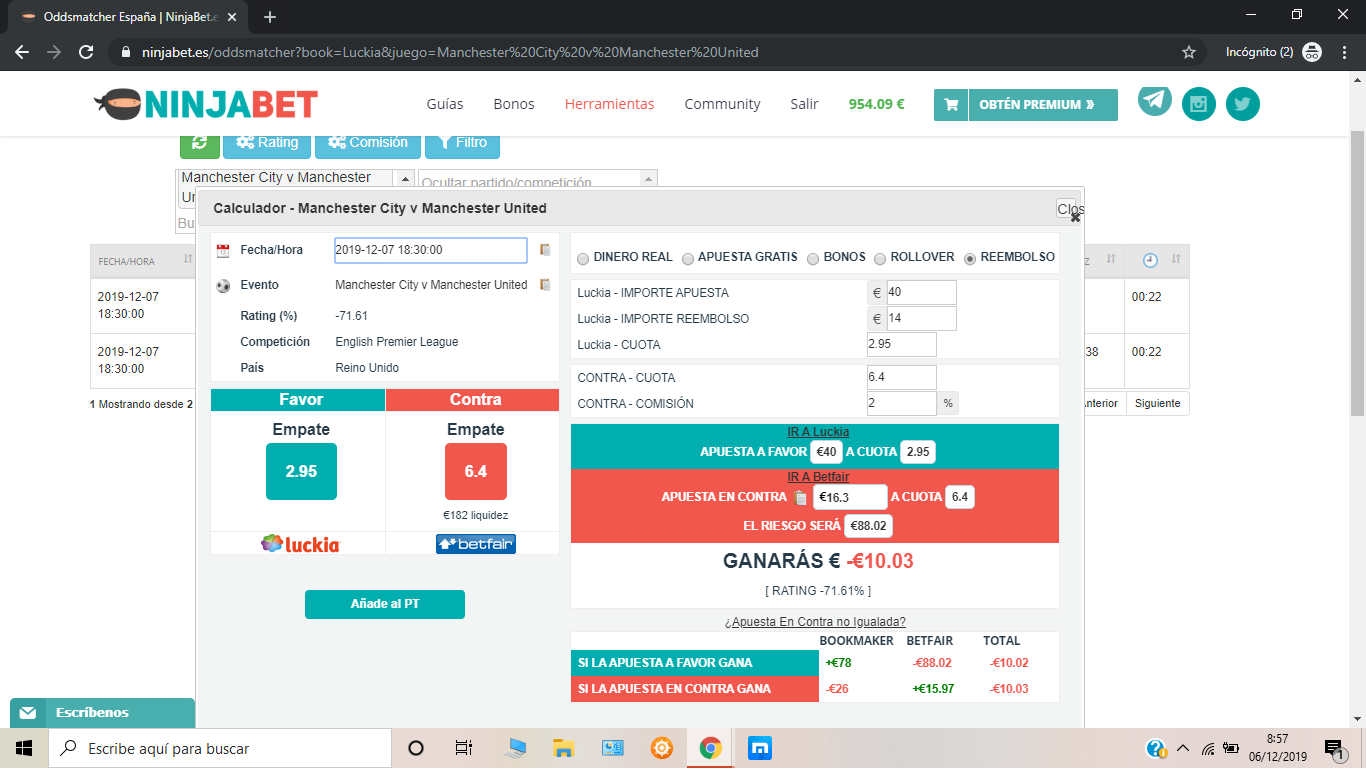Follow the IR A Luckia link
The height and width of the screenshot is (768, 1366).
[818, 432]
